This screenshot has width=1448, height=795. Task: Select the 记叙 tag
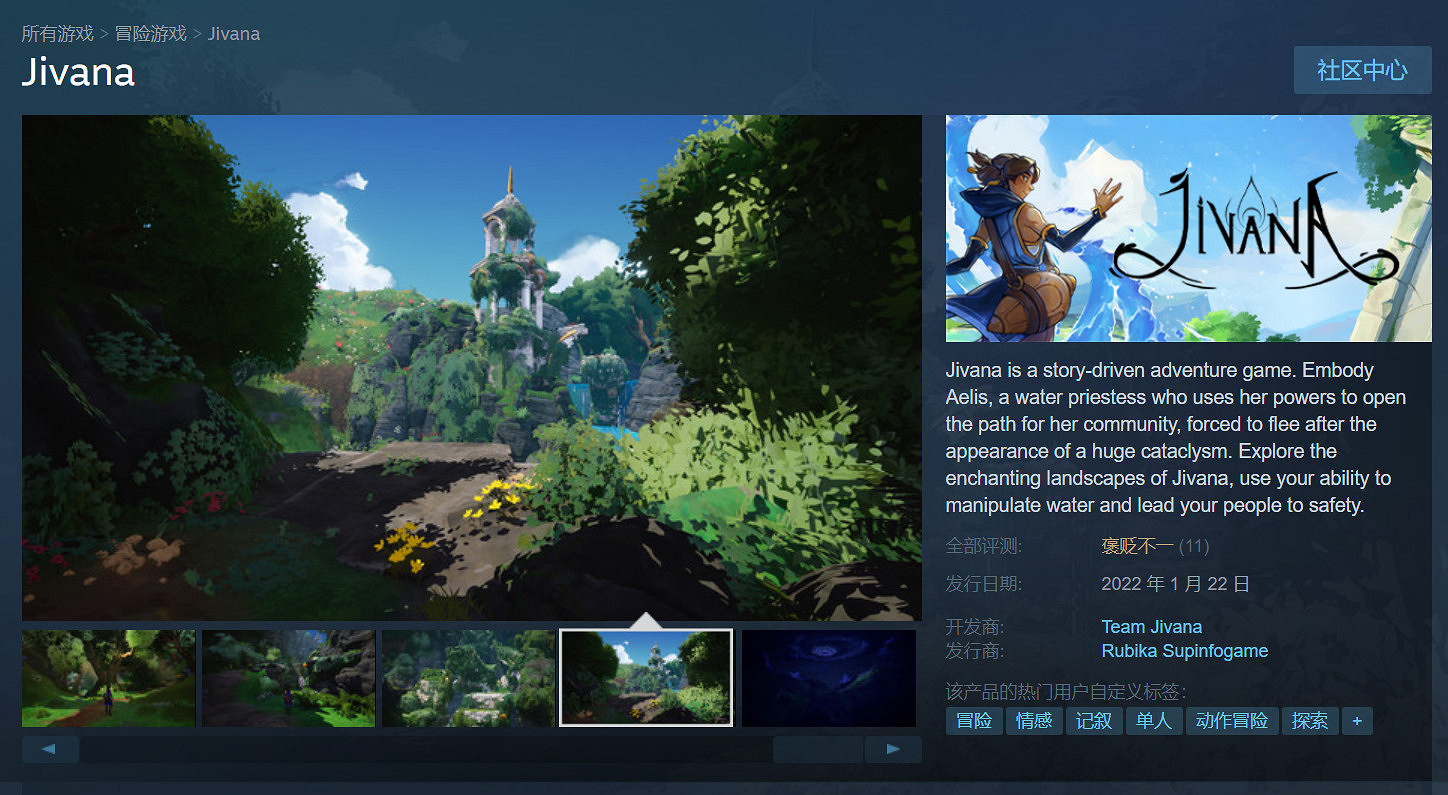(x=1094, y=720)
